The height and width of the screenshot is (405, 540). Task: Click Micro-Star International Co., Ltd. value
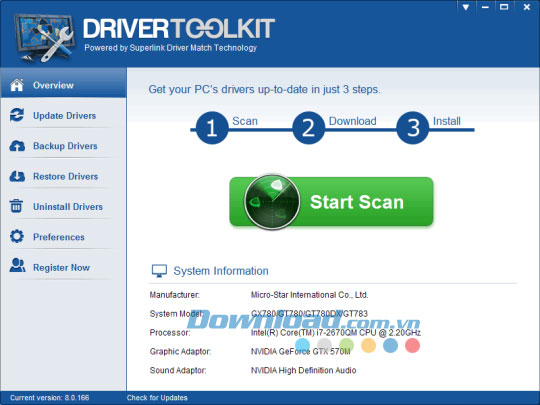309,295
